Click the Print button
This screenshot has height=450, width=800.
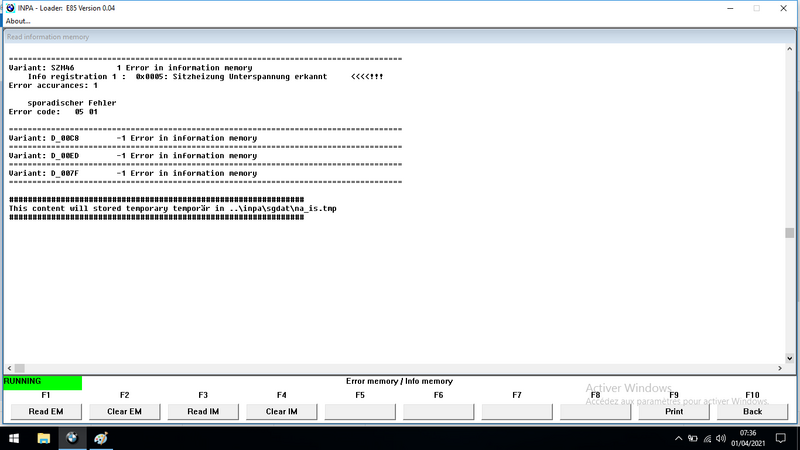674,411
